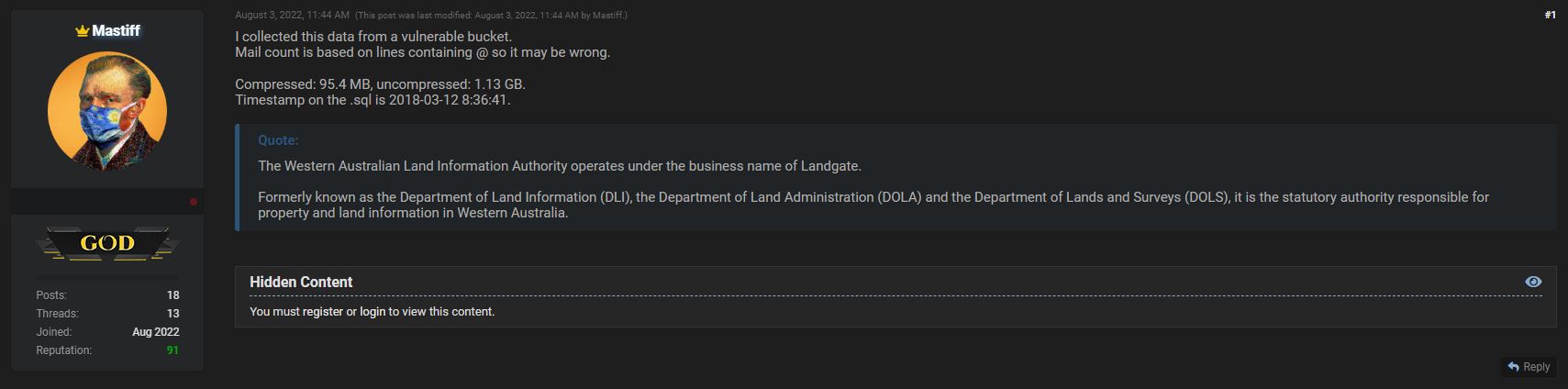
Task: Open Mastiff's user profile from username
Action: click(116, 30)
